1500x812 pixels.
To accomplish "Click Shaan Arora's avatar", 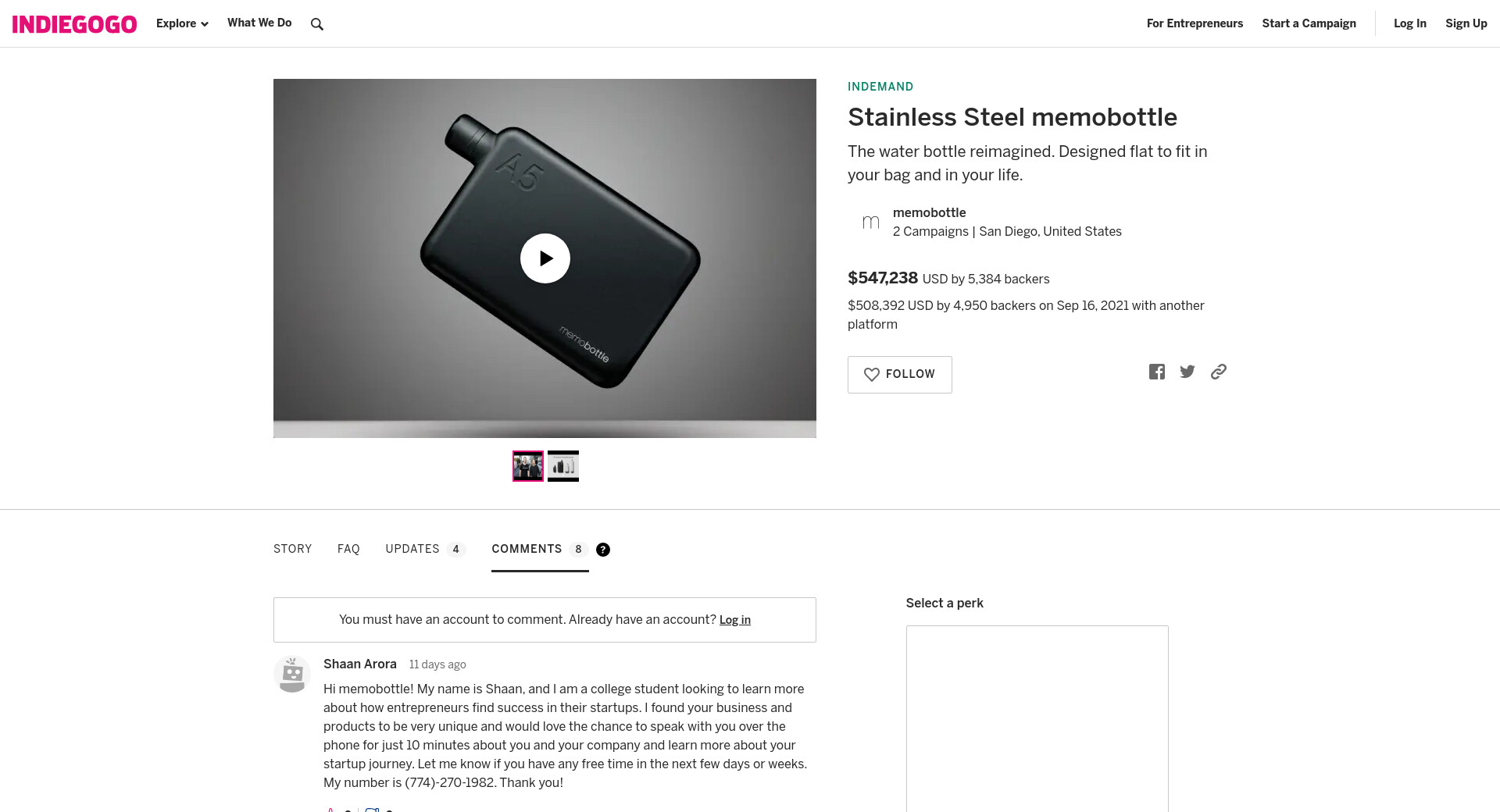I will [292, 674].
